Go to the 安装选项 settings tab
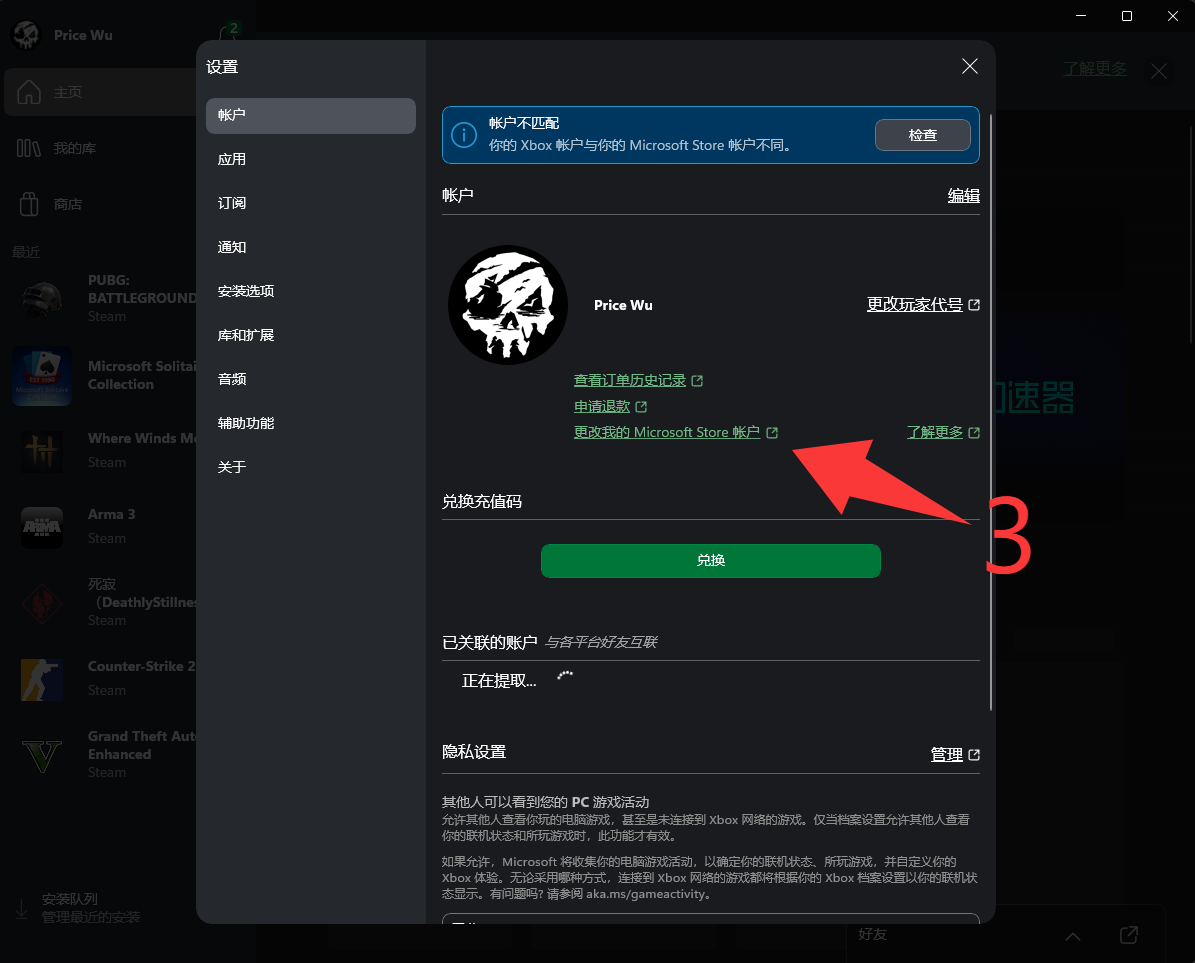Image resolution: width=1195 pixels, height=963 pixels. [x=310, y=291]
